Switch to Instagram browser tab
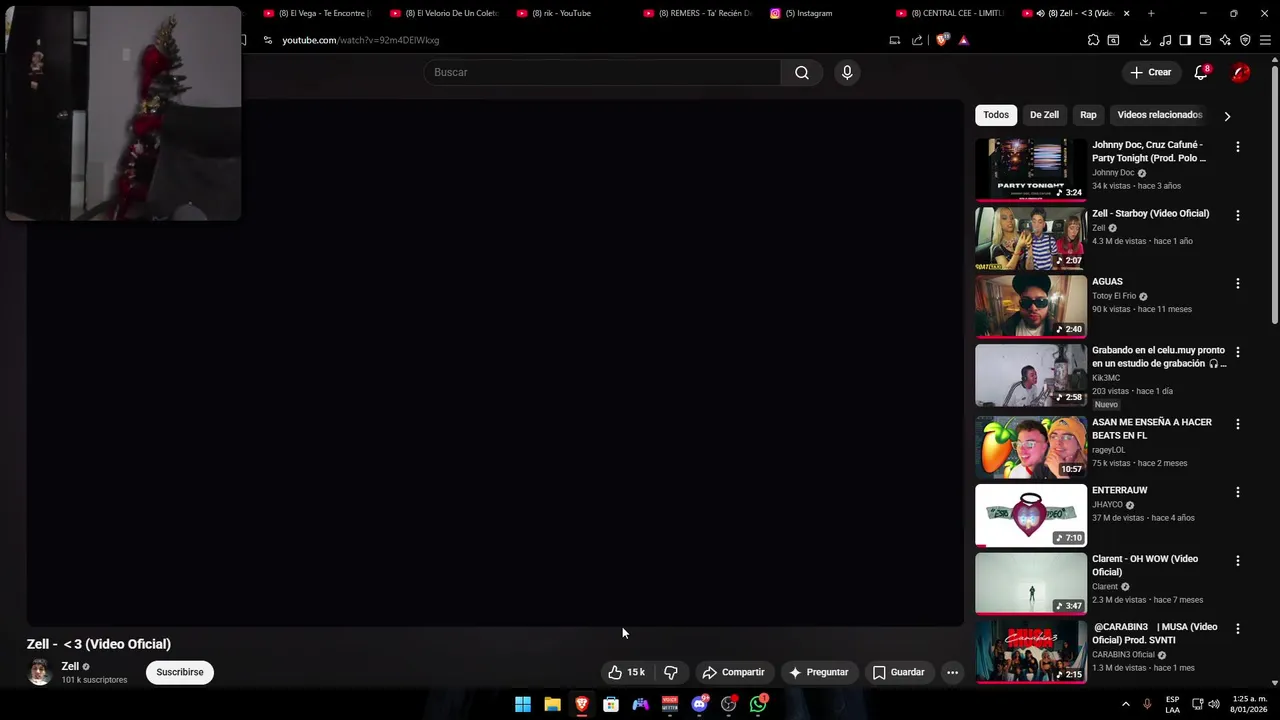This screenshot has height=720, width=1280. tap(825, 13)
